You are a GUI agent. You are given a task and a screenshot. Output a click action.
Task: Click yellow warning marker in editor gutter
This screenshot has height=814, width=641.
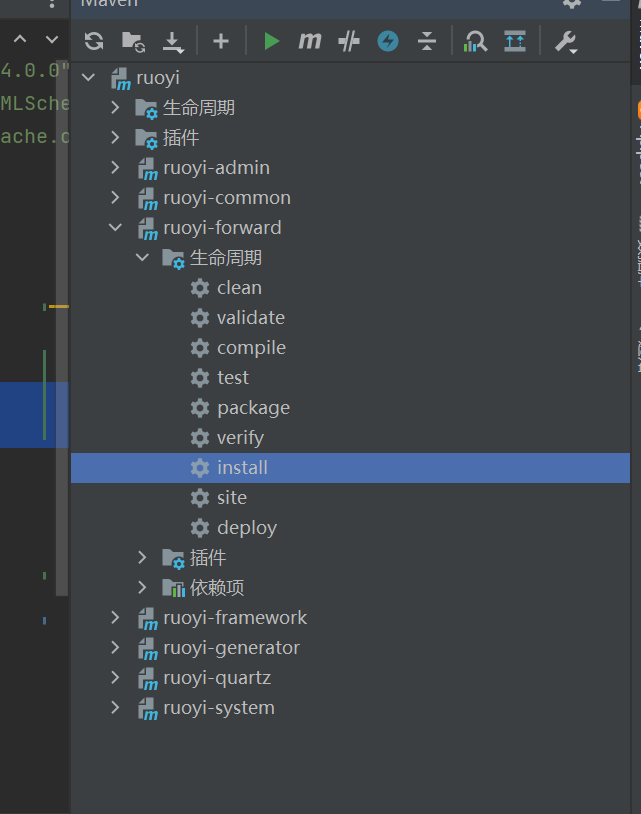click(x=59, y=306)
